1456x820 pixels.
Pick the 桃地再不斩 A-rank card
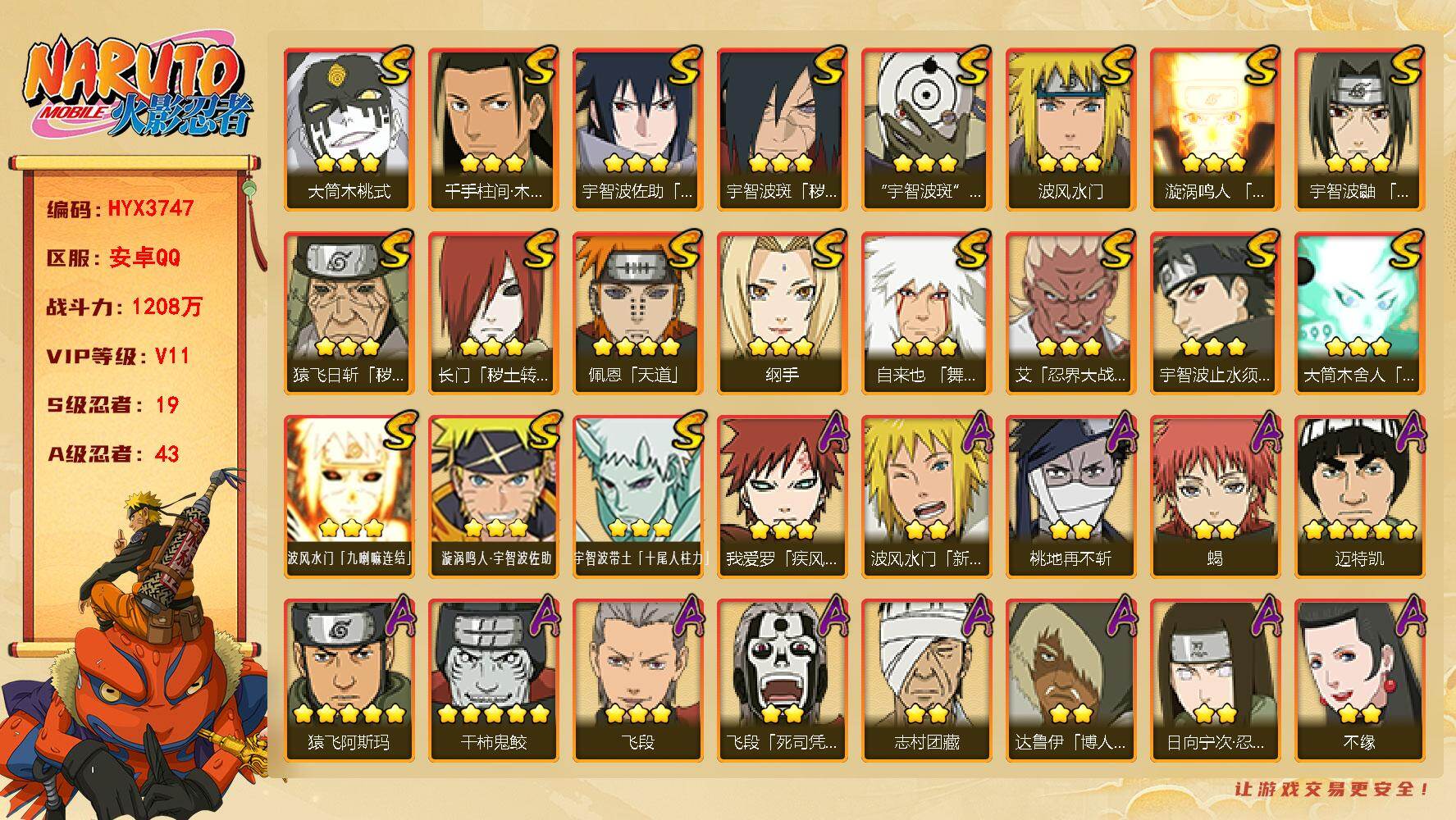pos(1071,496)
